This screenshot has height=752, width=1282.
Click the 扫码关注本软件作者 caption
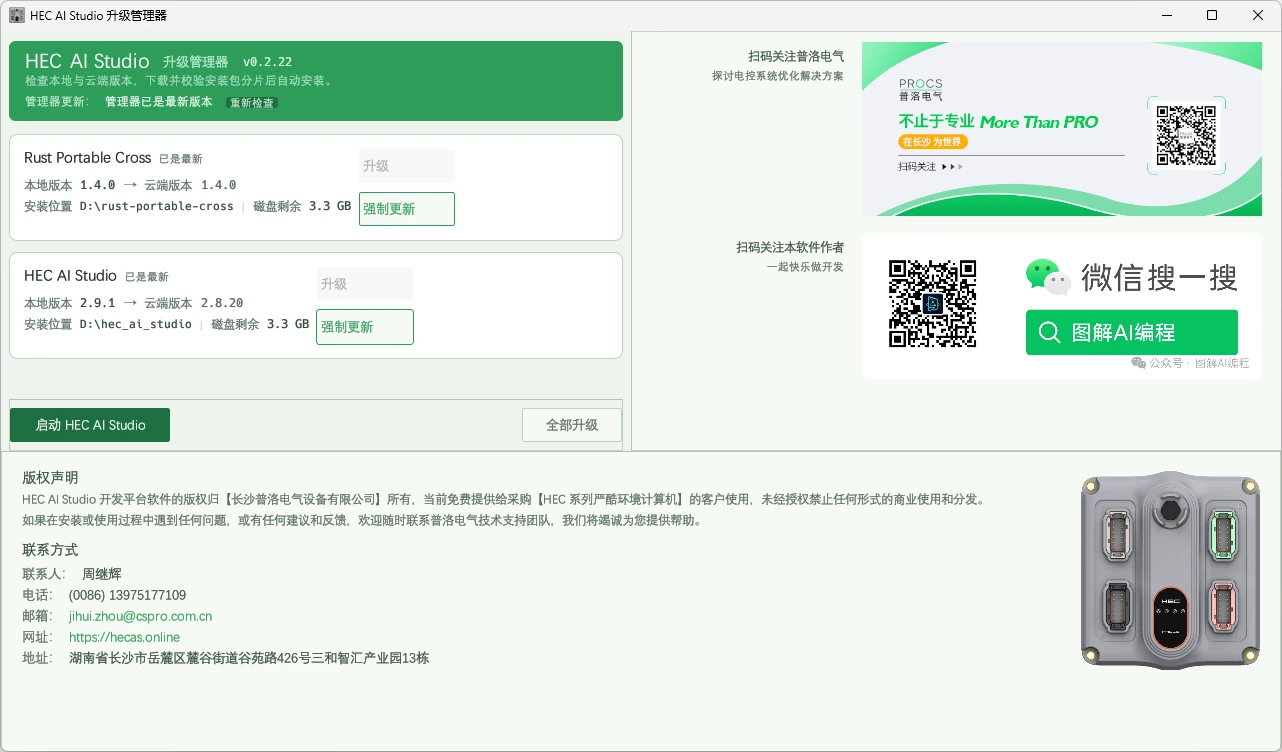790,247
